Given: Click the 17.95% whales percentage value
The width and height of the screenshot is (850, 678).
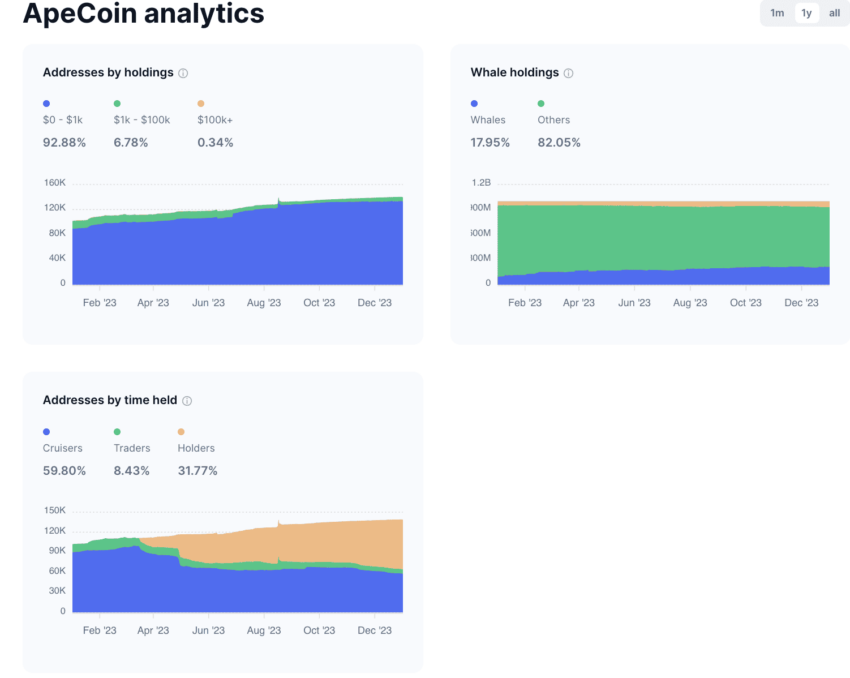Looking at the screenshot, I should pyautogui.click(x=490, y=143).
